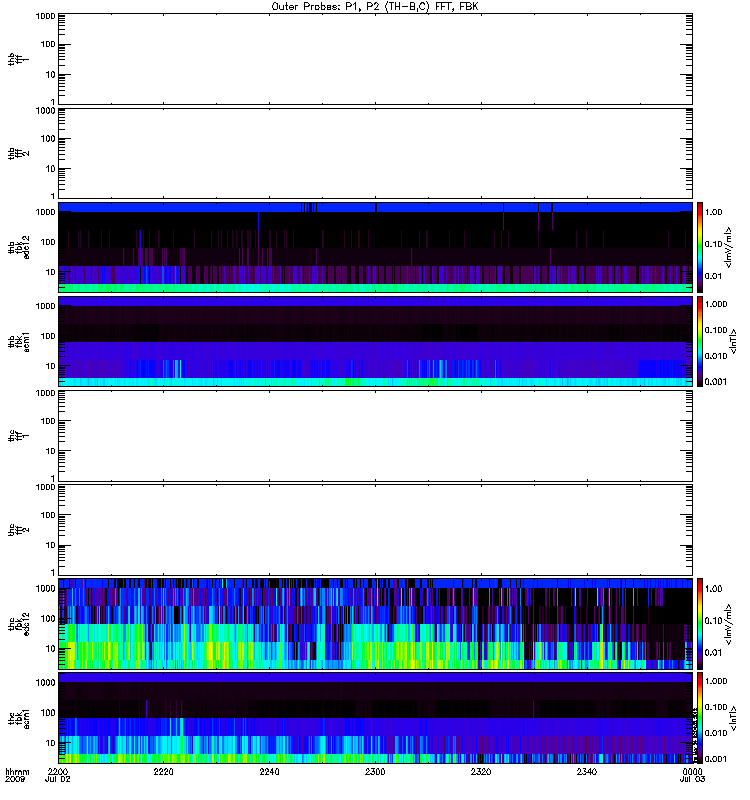Click the color bar beside thc fbk edc12
This screenshot has height=800, width=750.
pyautogui.click(x=700, y=623)
